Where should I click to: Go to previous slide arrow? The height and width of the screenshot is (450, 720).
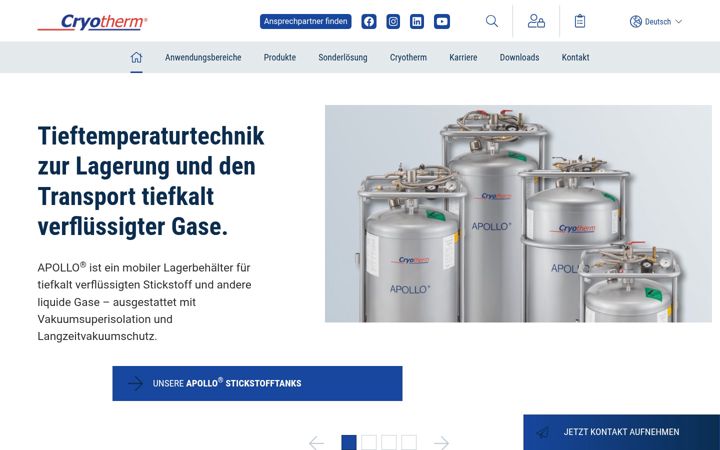[316, 443]
